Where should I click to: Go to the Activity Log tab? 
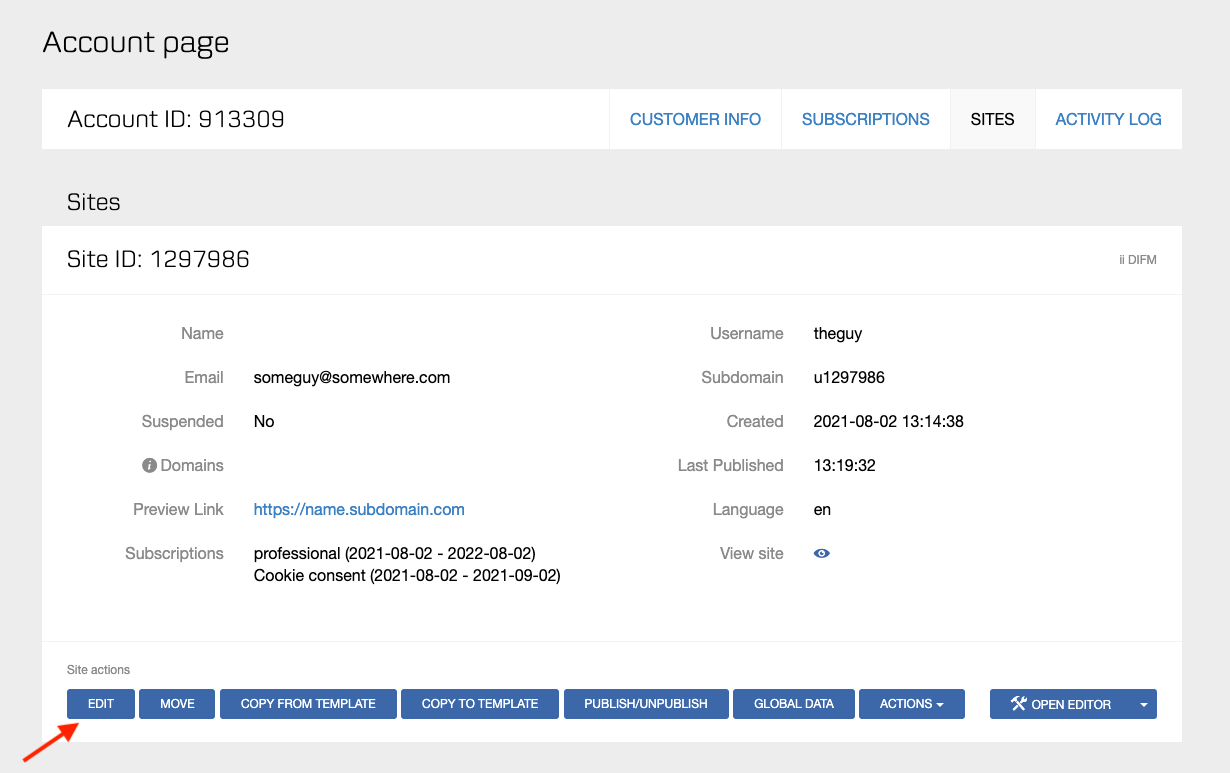point(1108,119)
